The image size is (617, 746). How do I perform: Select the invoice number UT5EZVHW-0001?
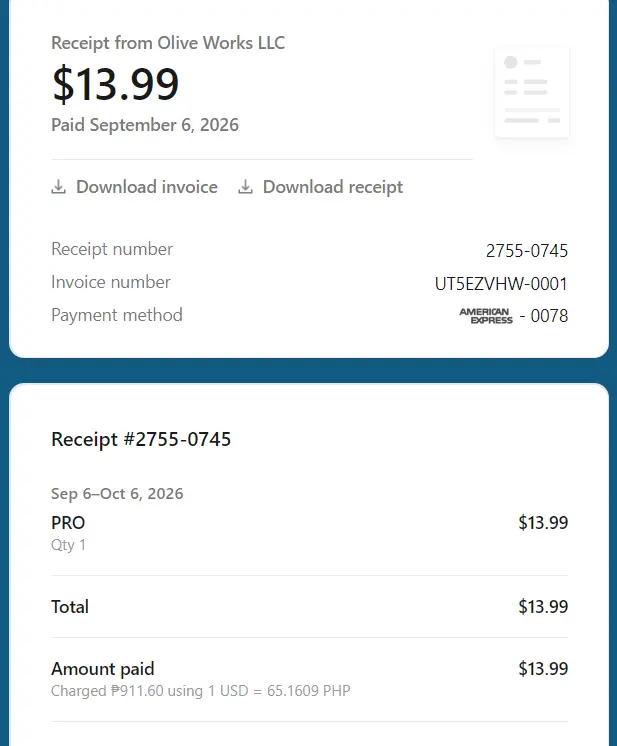coord(501,284)
